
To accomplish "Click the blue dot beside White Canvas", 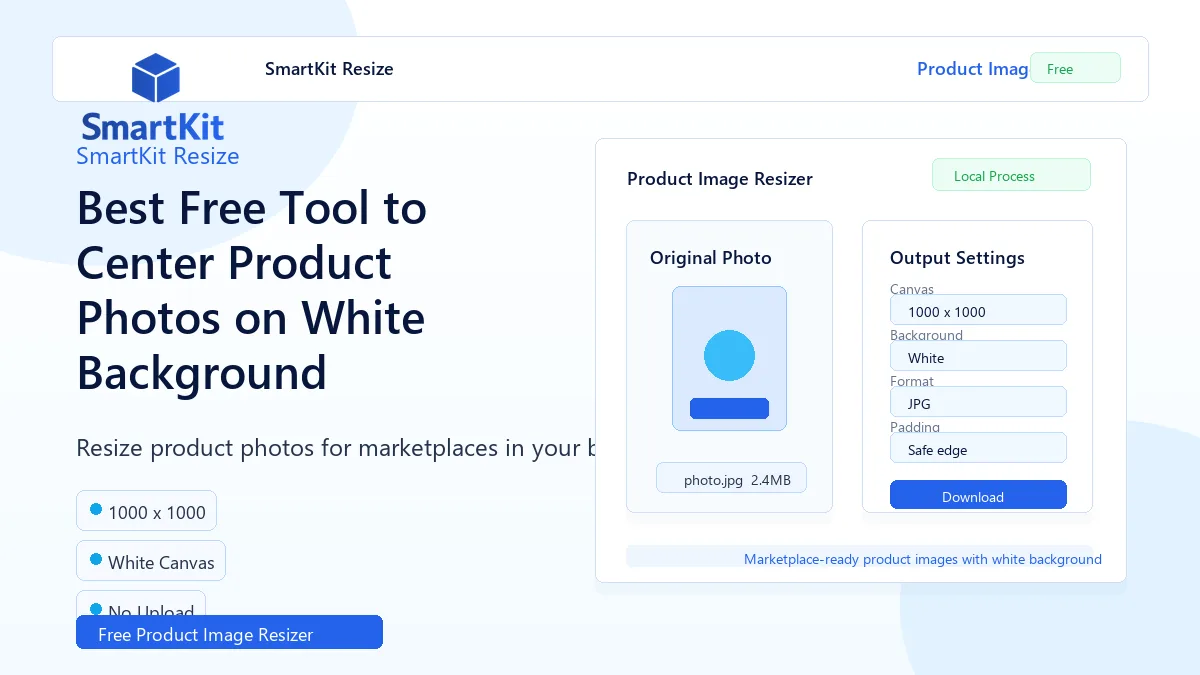I will pos(96,559).
